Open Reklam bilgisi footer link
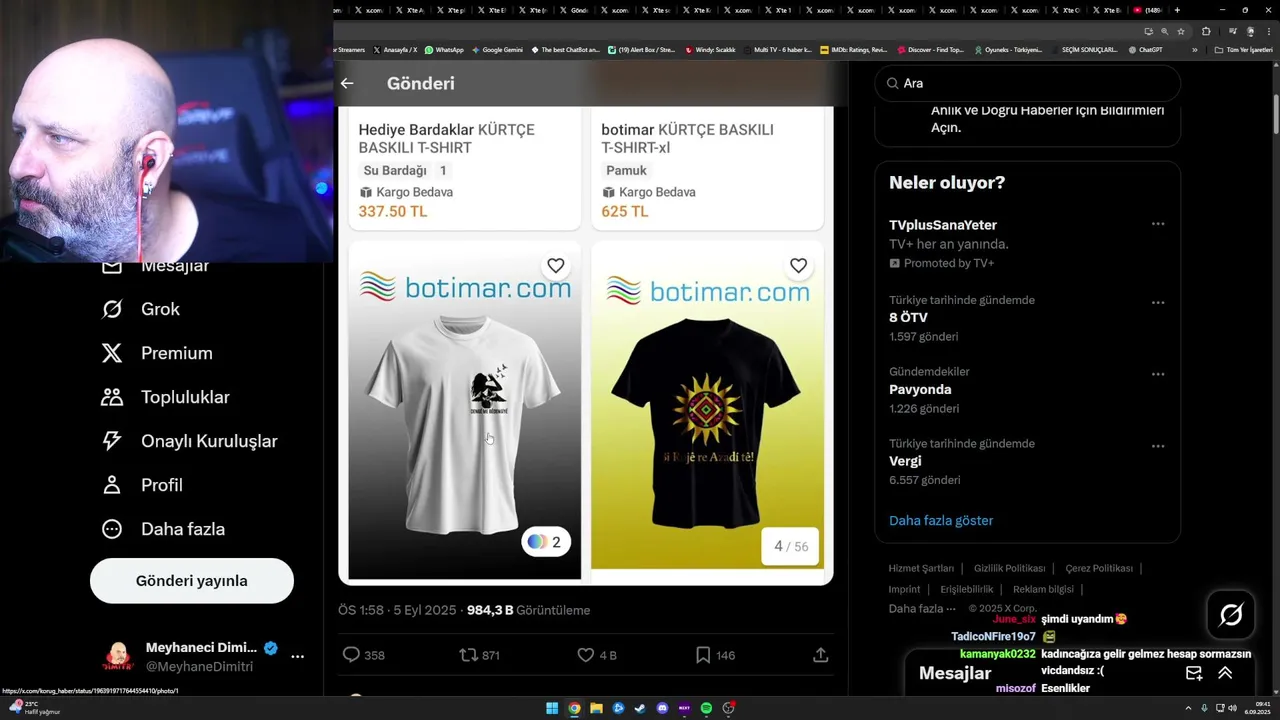The width and height of the screenshot is (1280, 720). 1043,589
